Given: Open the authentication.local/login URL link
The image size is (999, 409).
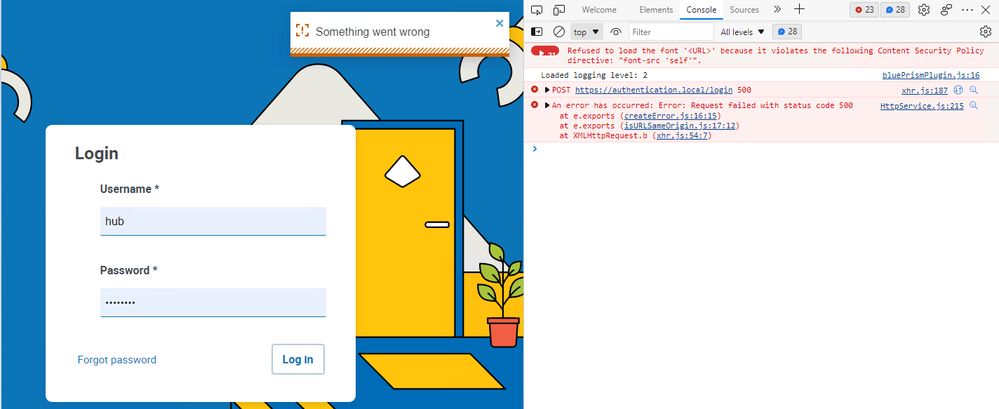Looking at the screenshot, I should tap(654, 90).
